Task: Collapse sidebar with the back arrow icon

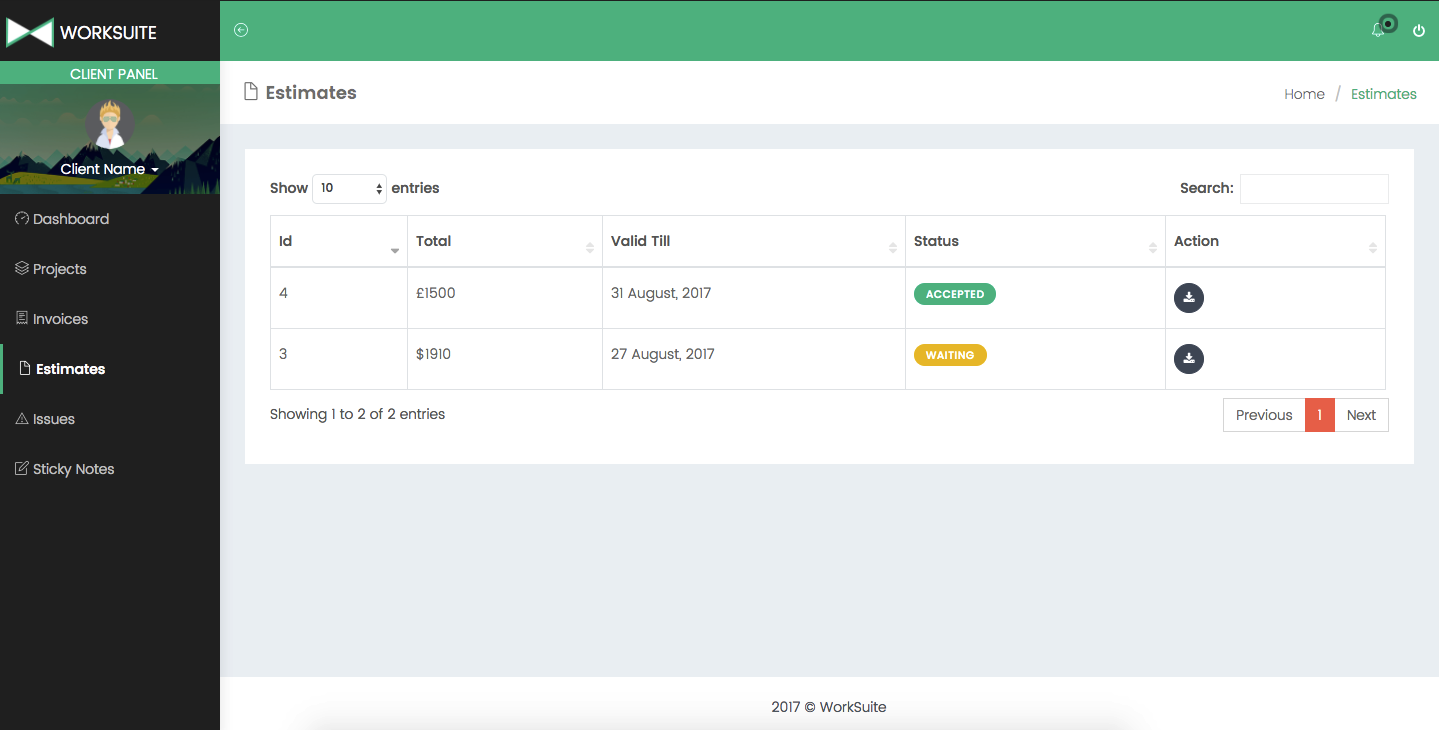Action: [241, 30]
